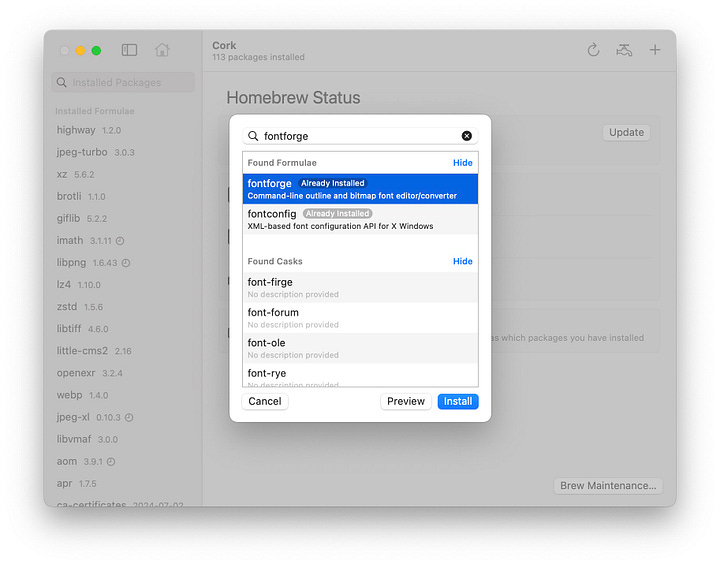
Task: Select the font-rye cask result
Action: (360, 375)
